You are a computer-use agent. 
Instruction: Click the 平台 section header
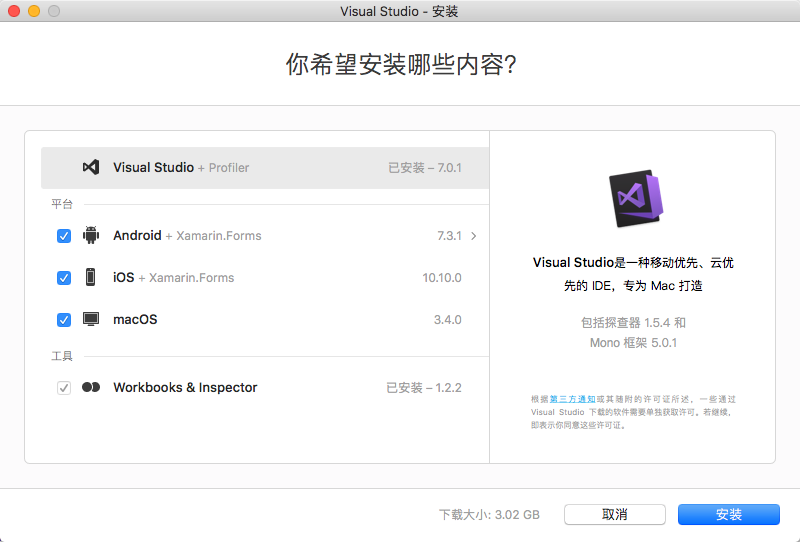click(62, 204)
